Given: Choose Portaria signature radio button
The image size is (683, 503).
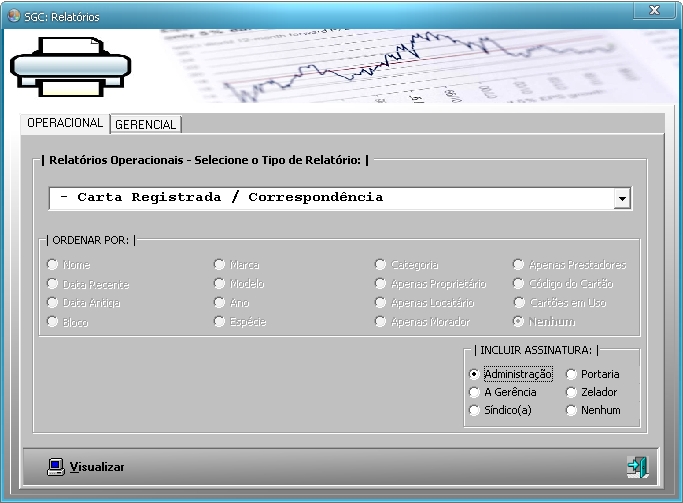Looking at the screenshot, I should click(572, 374).
